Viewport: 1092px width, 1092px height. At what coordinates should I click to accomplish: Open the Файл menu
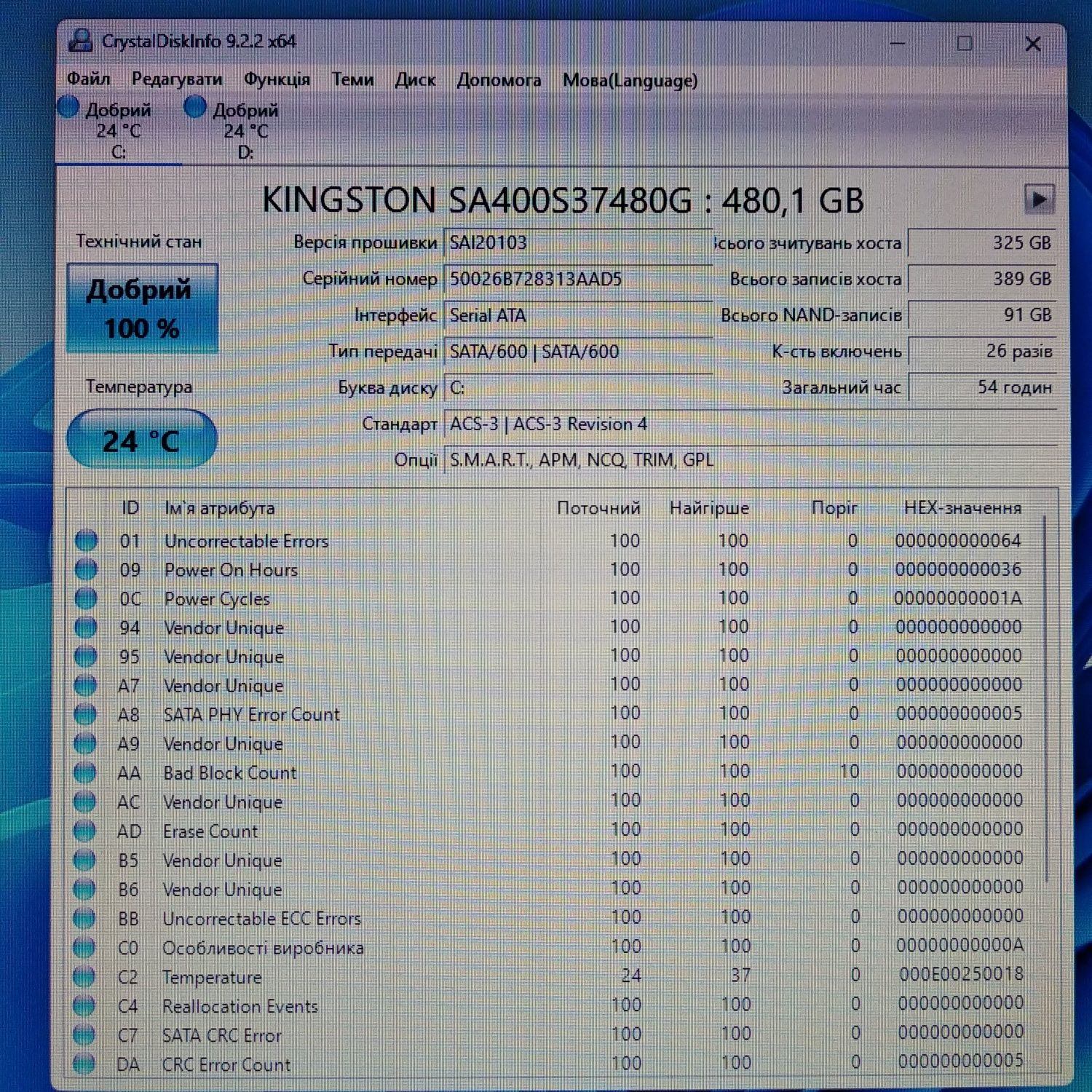click(88, 79)
